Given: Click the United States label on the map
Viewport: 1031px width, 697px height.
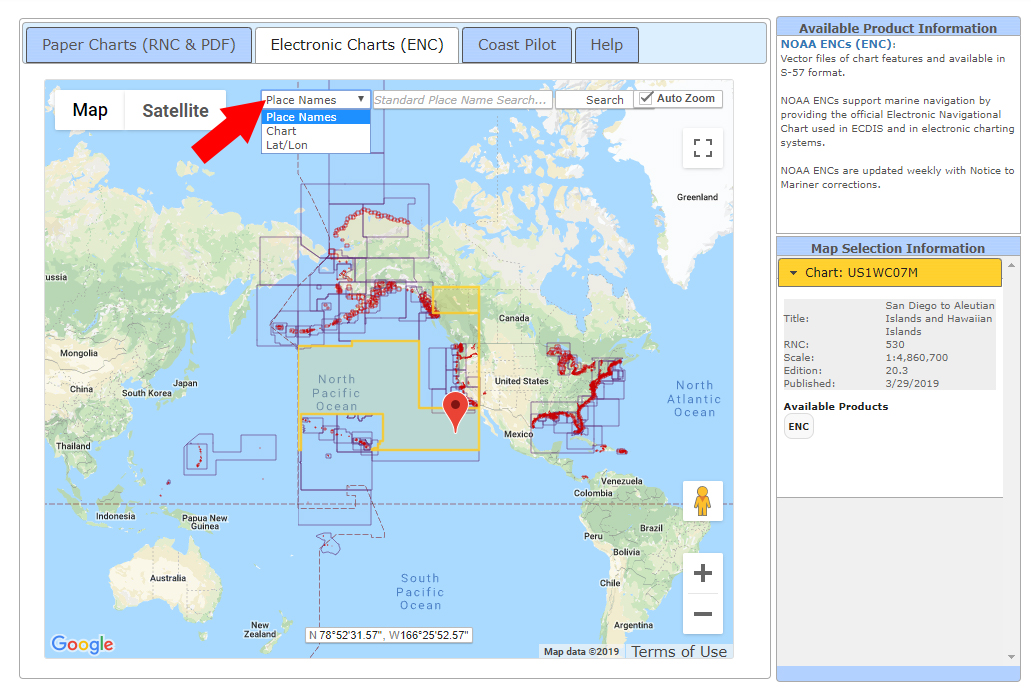Looking at the screenshot, I should (521, 381).
